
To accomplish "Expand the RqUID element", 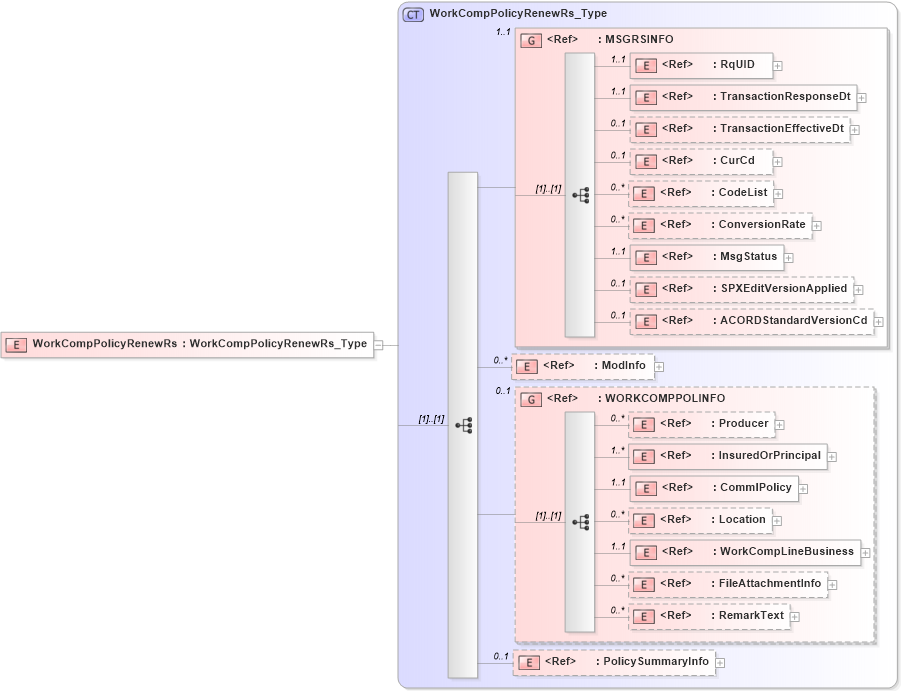I will [x=776, y=65].
